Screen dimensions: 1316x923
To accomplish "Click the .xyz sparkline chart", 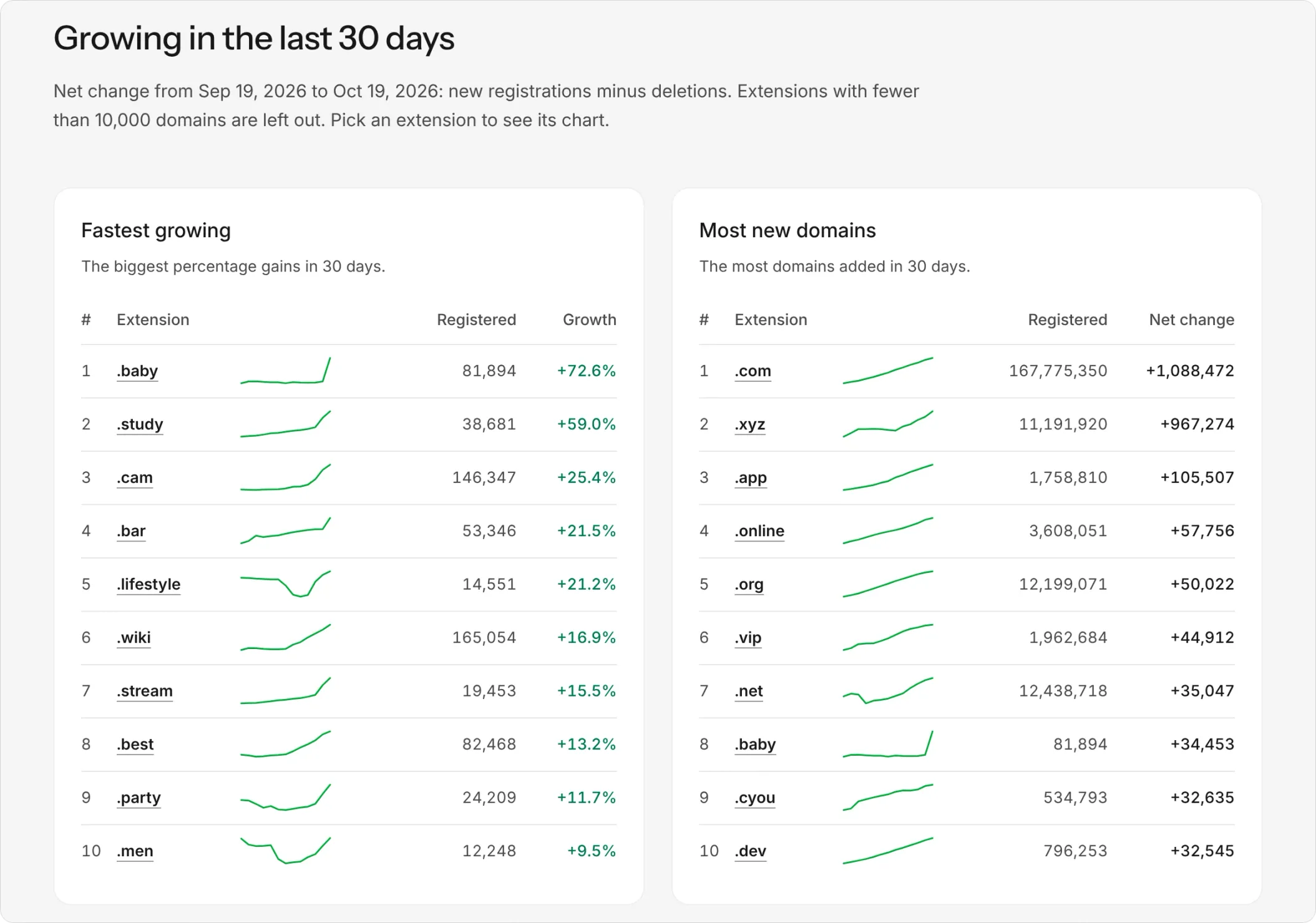I will (x=888, y=424).
